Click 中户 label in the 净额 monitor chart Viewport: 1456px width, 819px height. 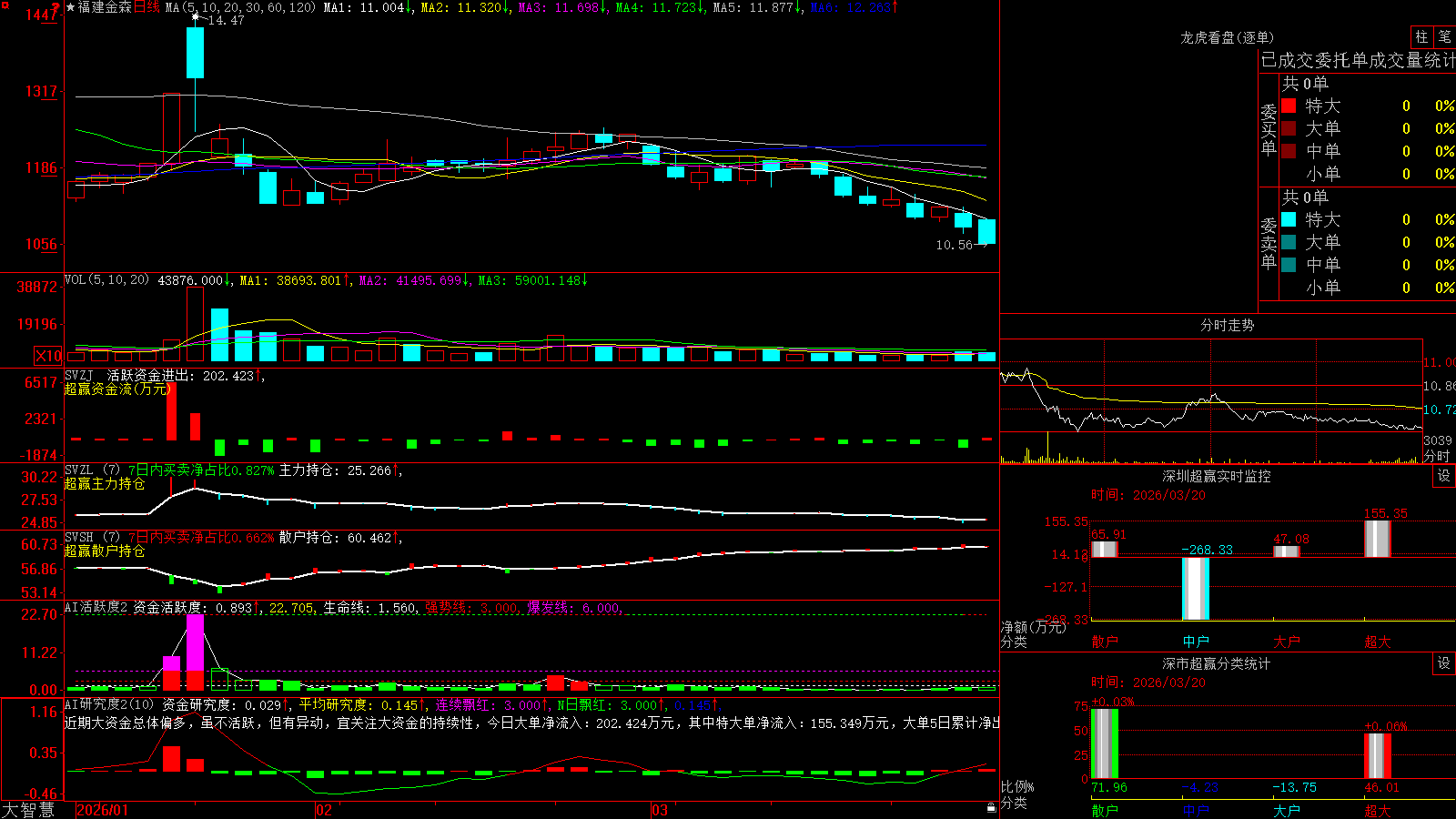(1196, 642)
